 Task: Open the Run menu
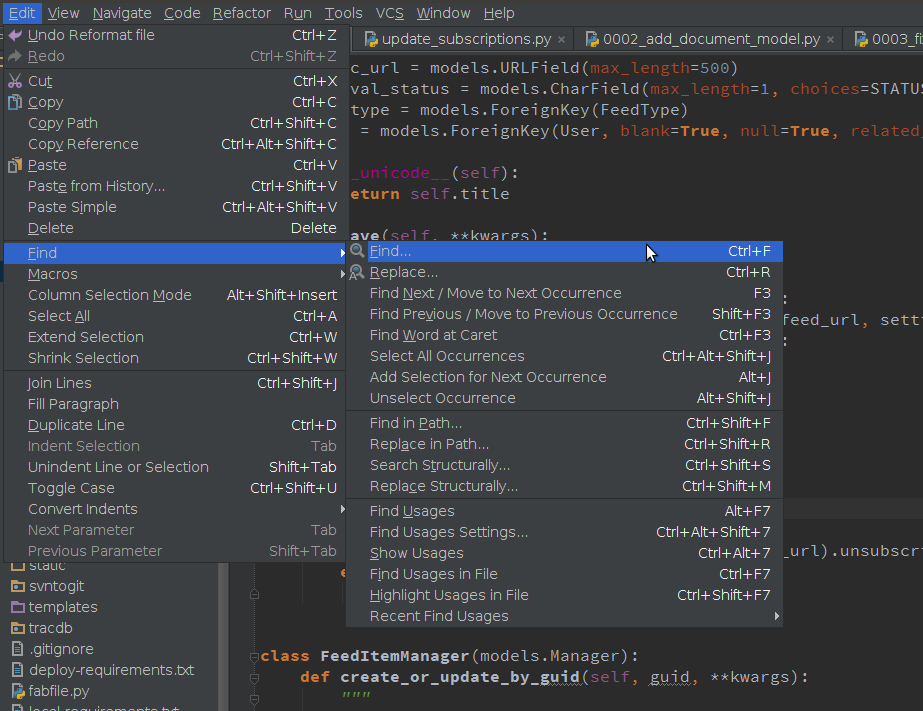coord(297,13)
